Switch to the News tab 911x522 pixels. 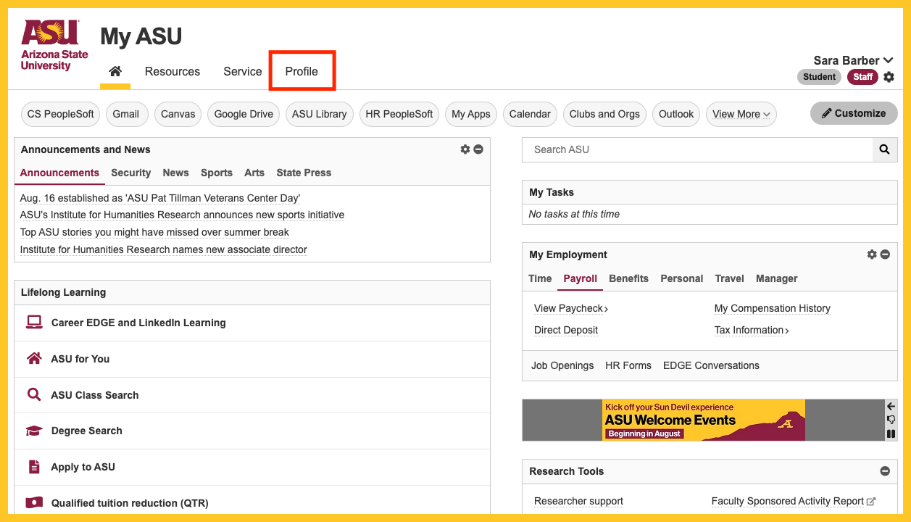tap(175, 173)
